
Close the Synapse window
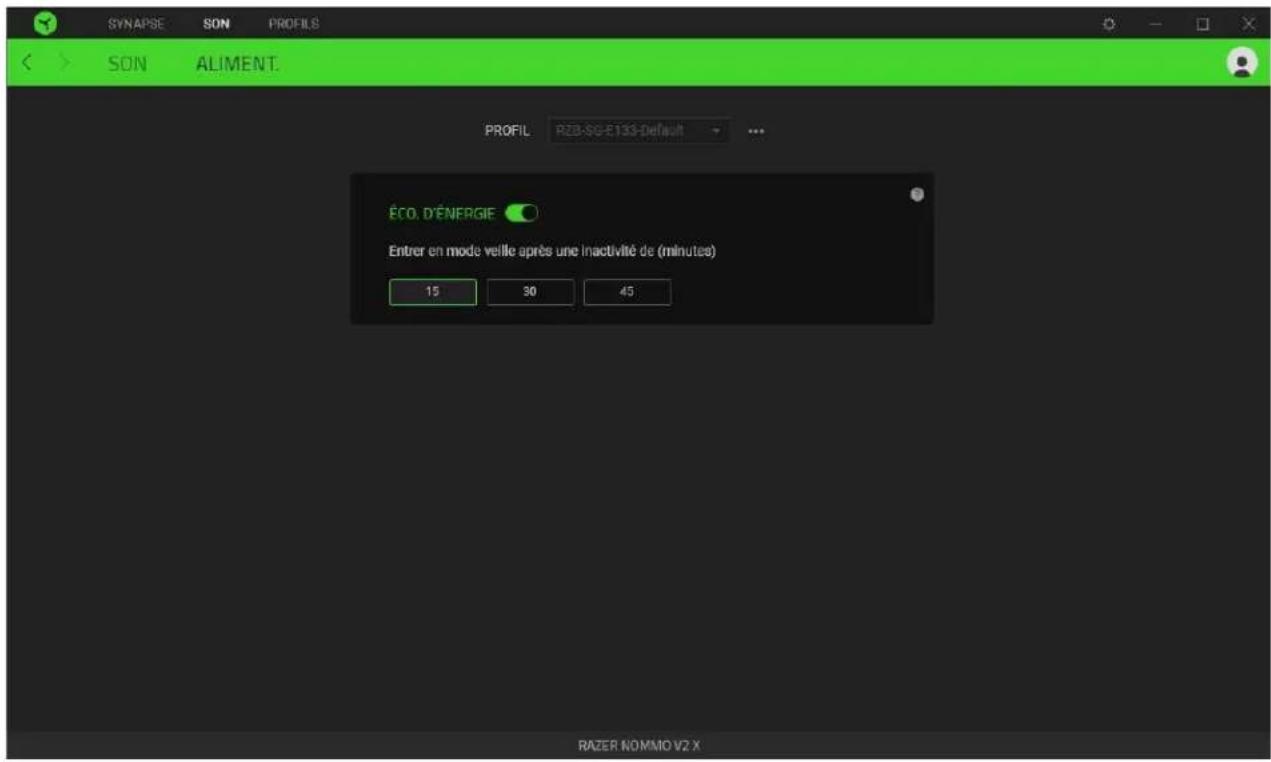tap(1248, 23)
